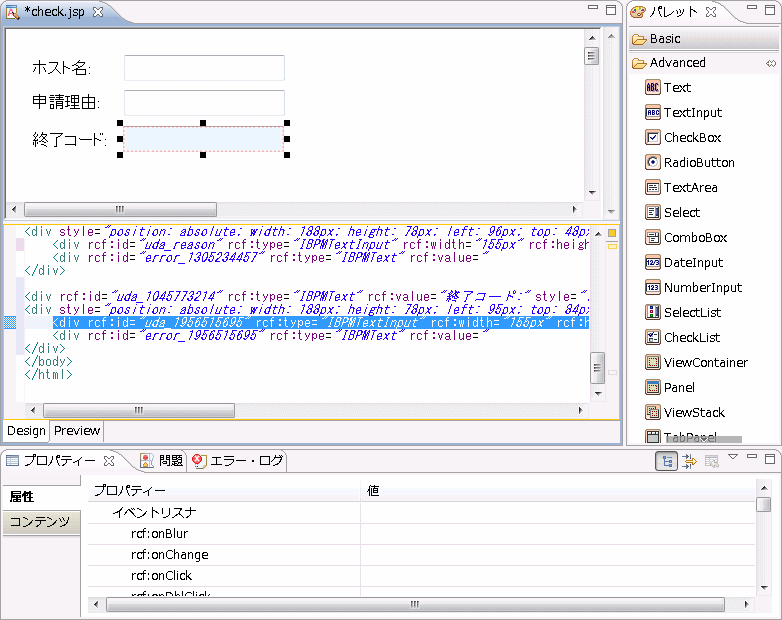
Task: Click the 終了コード: label in design canvas
Action: 69,139
